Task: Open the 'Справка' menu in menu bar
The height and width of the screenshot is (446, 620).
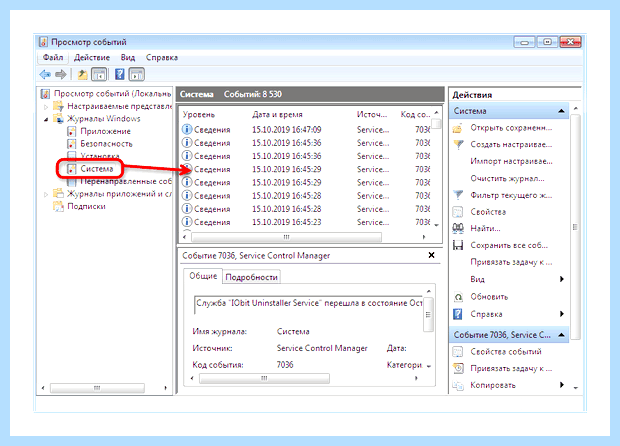Action: pos(162,58)
